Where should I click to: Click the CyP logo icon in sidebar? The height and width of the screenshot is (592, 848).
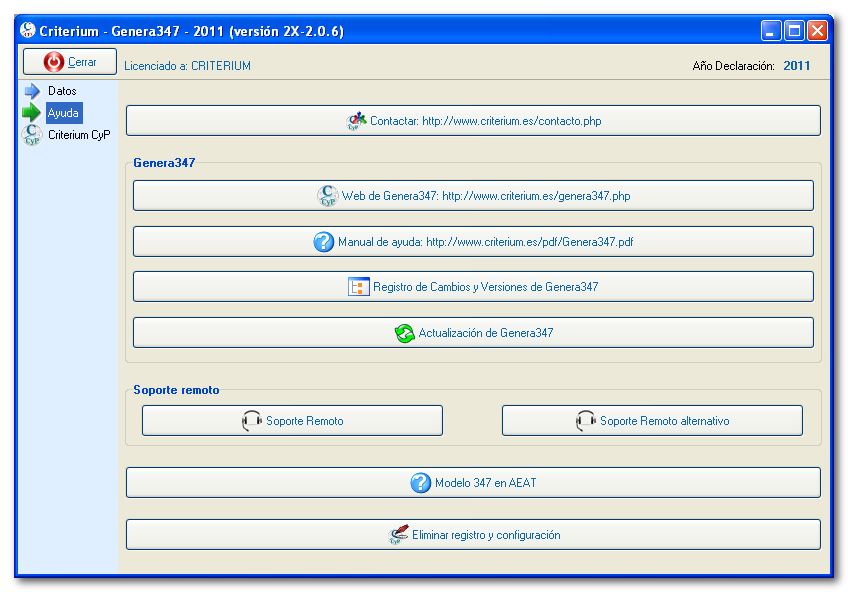point(32,135)
